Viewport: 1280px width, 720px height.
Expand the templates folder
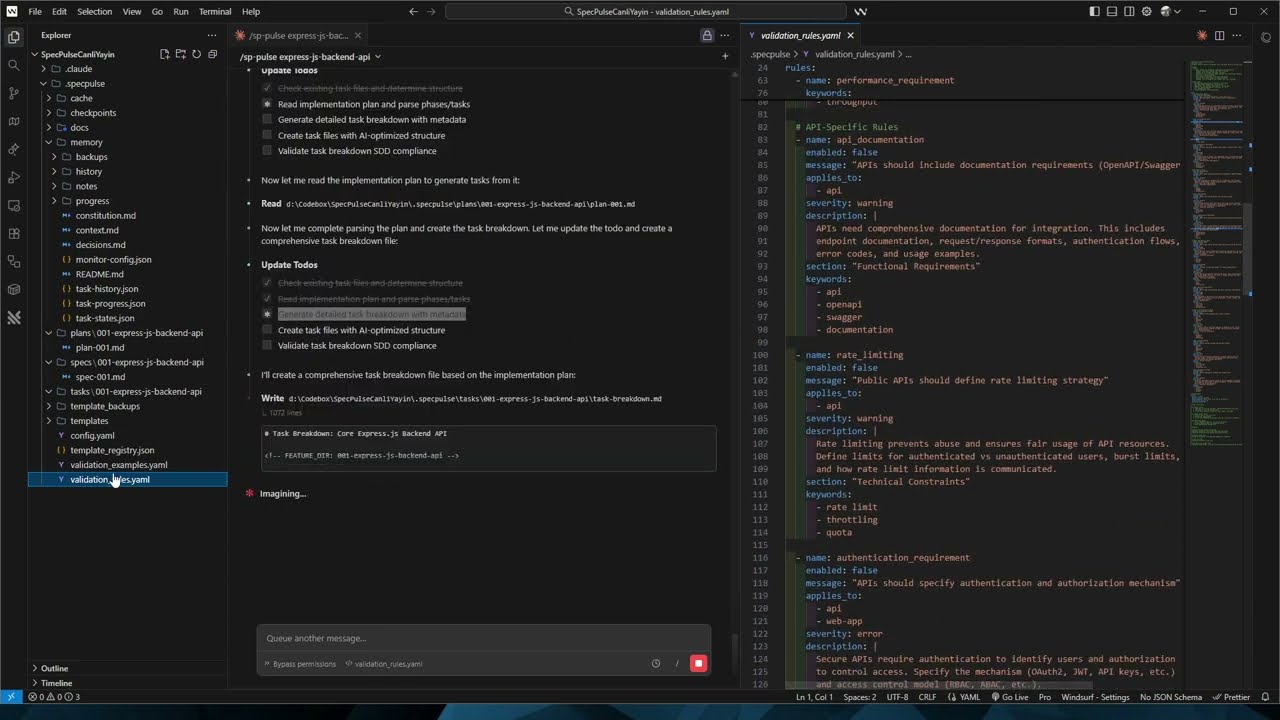[48, 421]
